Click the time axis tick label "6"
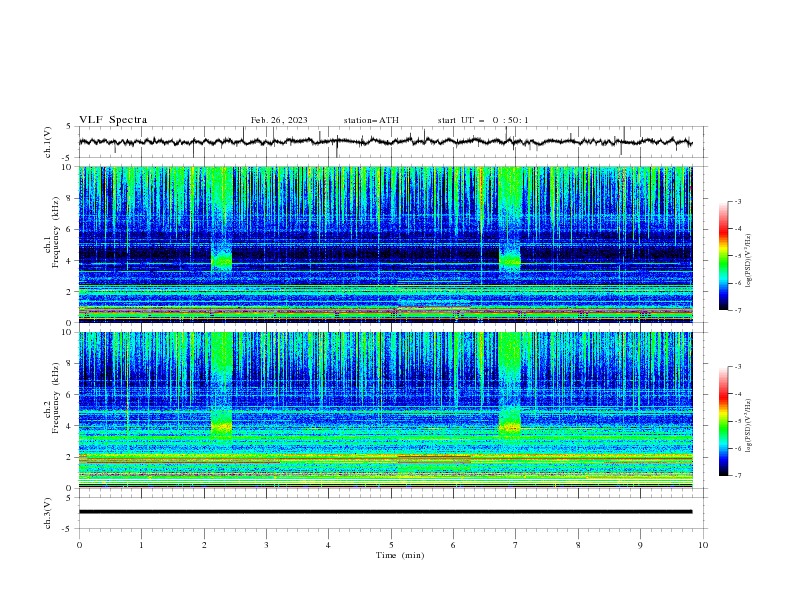 tap(453, 545)
